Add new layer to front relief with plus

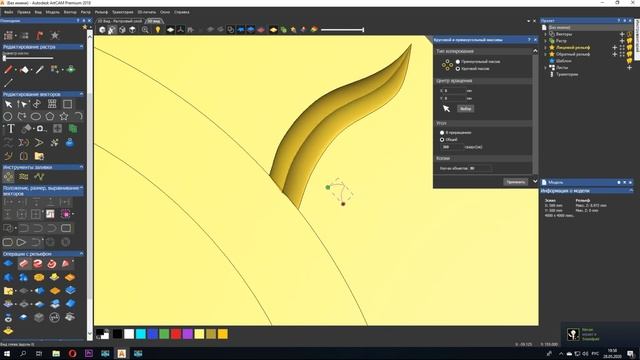pyautogui.click(x=615, y=47)
